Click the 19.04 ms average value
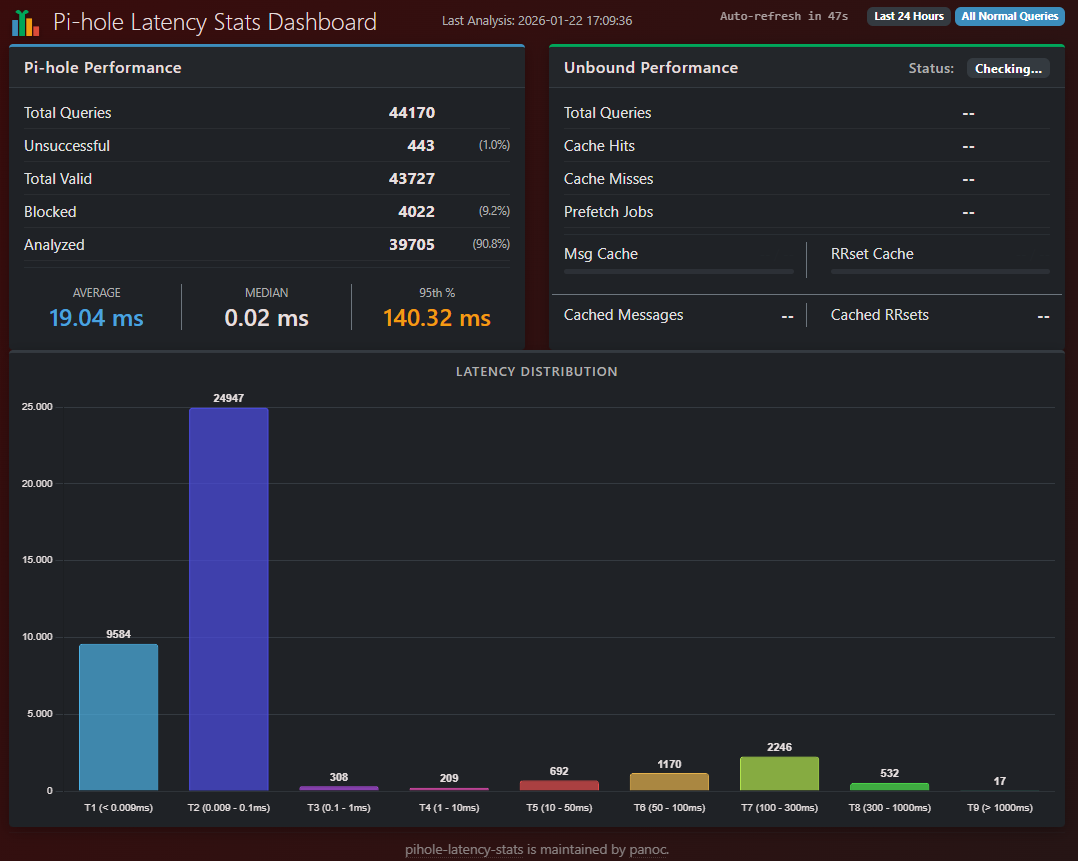 96,318
